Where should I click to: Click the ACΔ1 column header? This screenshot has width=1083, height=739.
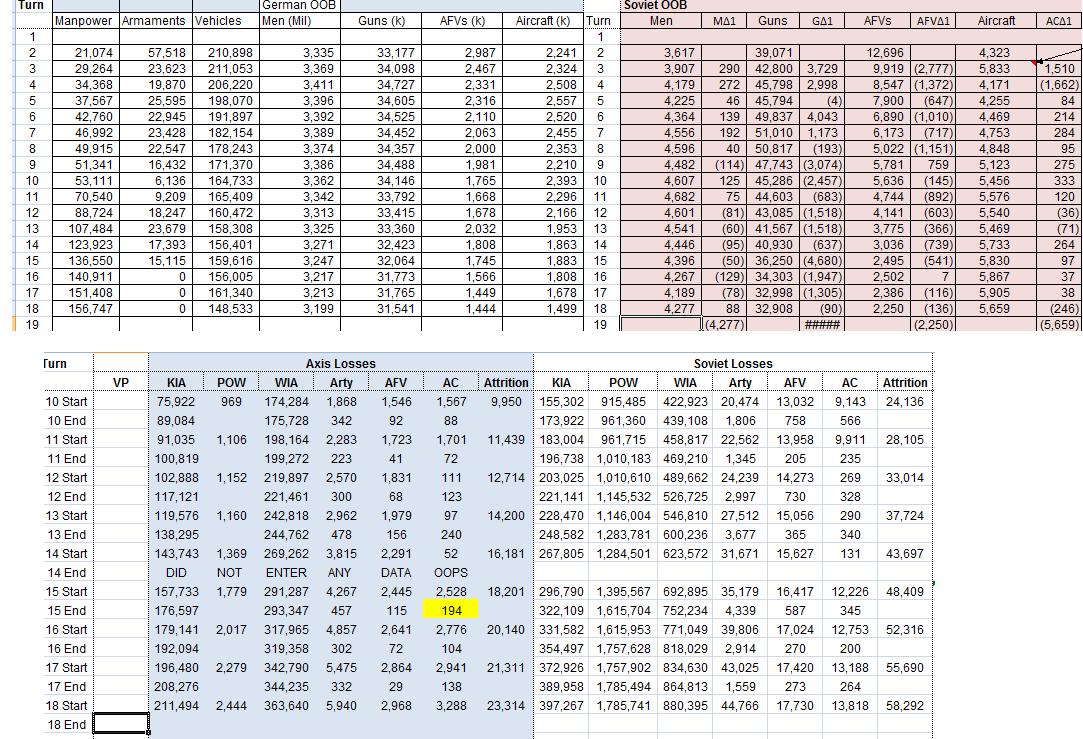pyautogui.click(x=1059, y=21)
